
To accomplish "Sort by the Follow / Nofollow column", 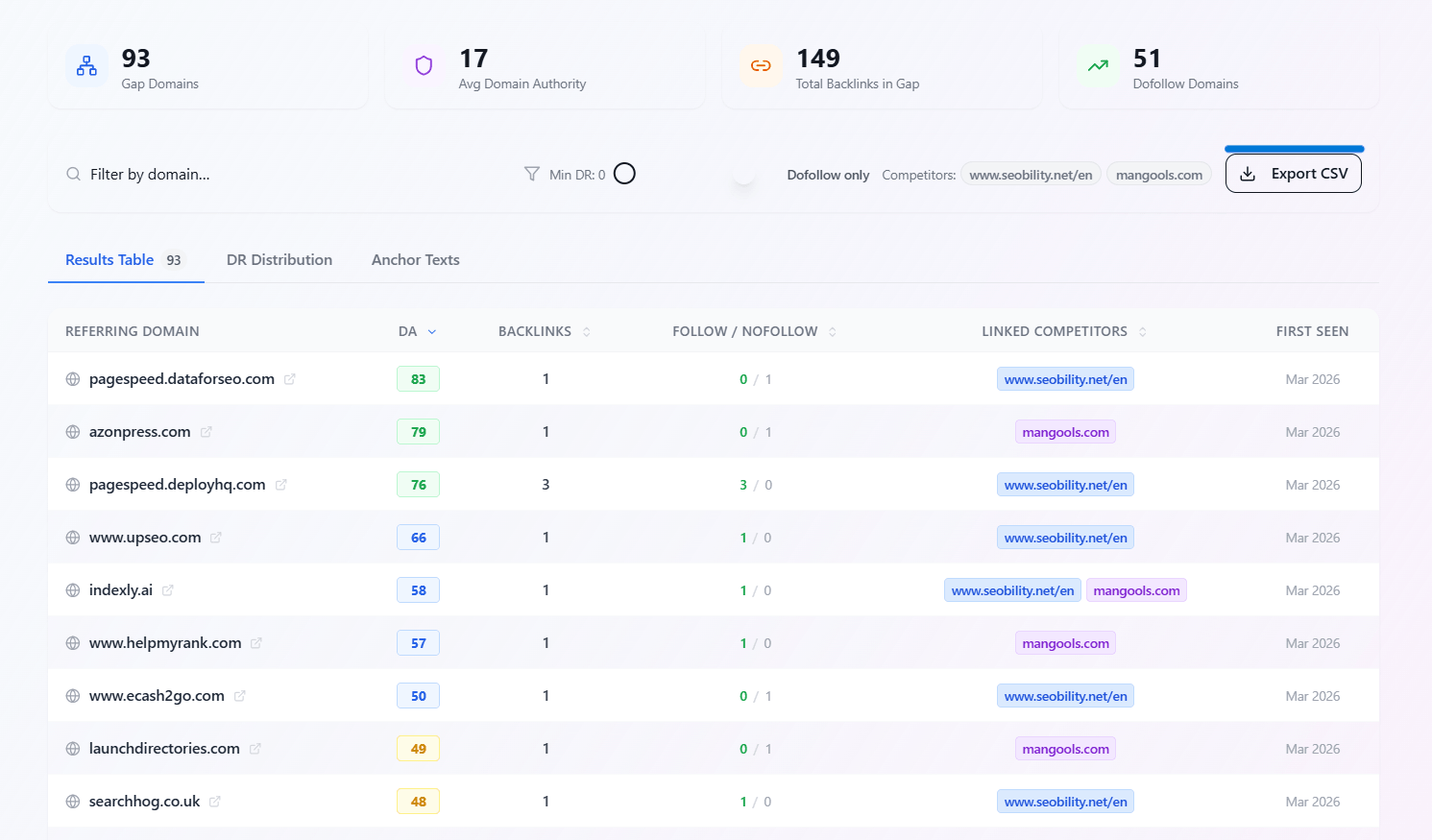I will pyautogui.click(x=831, y=330).
